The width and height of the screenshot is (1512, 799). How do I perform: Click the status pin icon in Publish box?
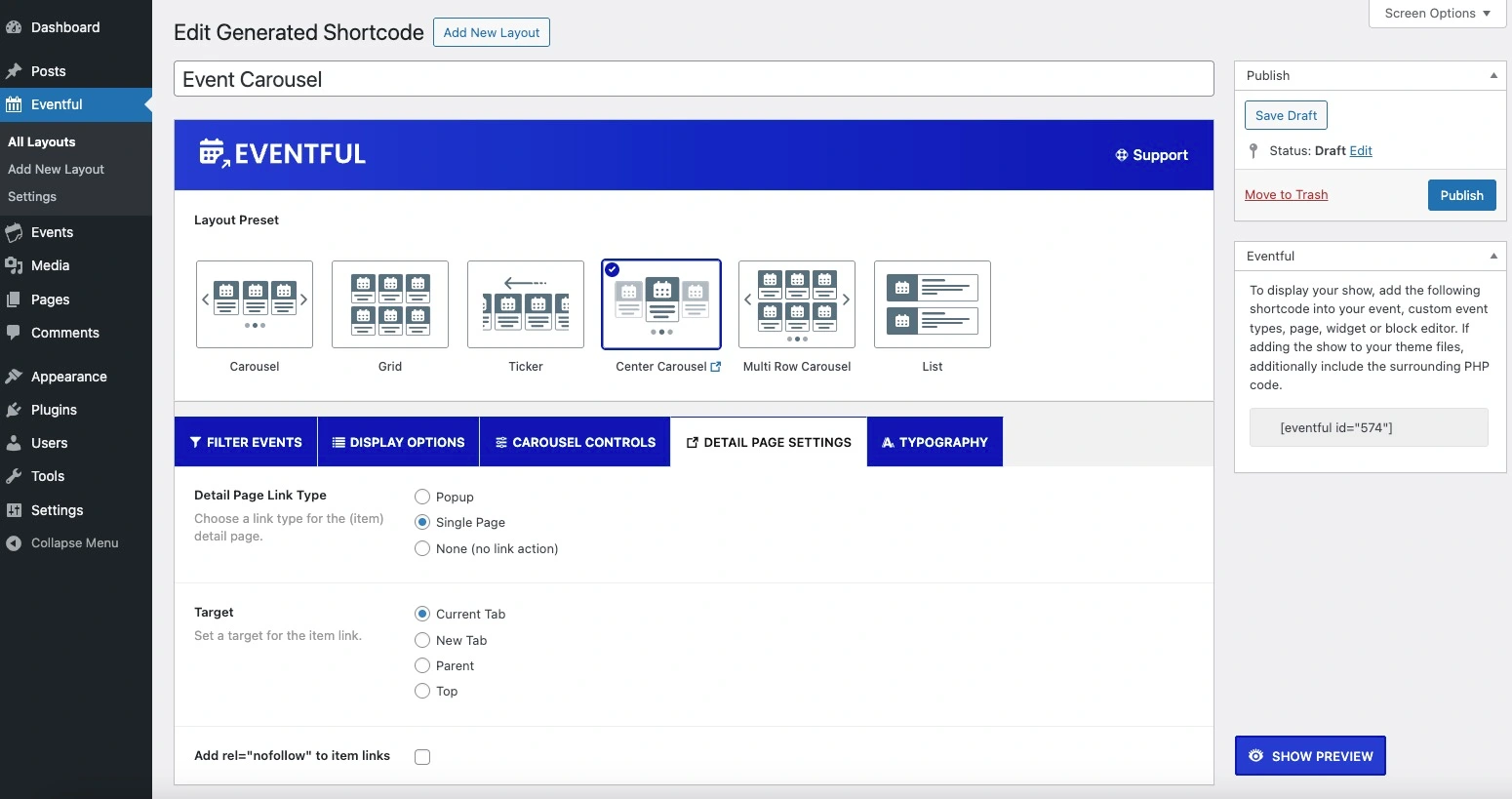pos(1253,151)
